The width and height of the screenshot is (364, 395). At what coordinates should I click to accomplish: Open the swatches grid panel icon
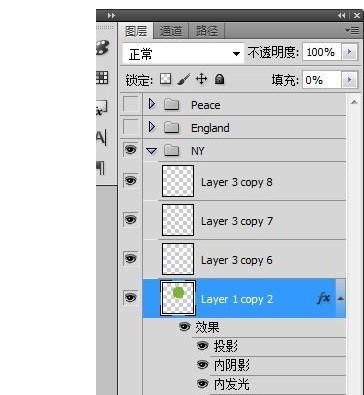[102, 77]
